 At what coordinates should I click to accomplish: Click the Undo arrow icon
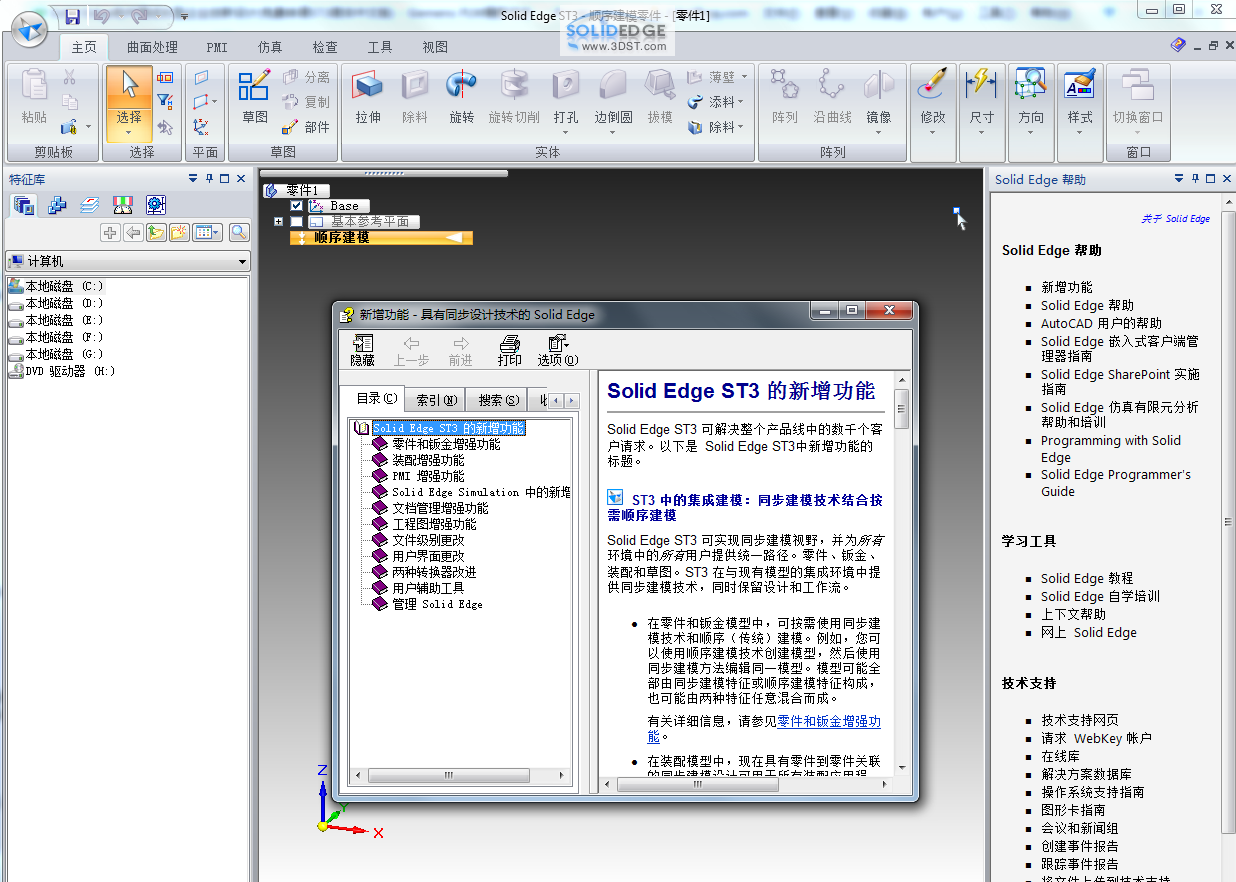click(101, 16)
